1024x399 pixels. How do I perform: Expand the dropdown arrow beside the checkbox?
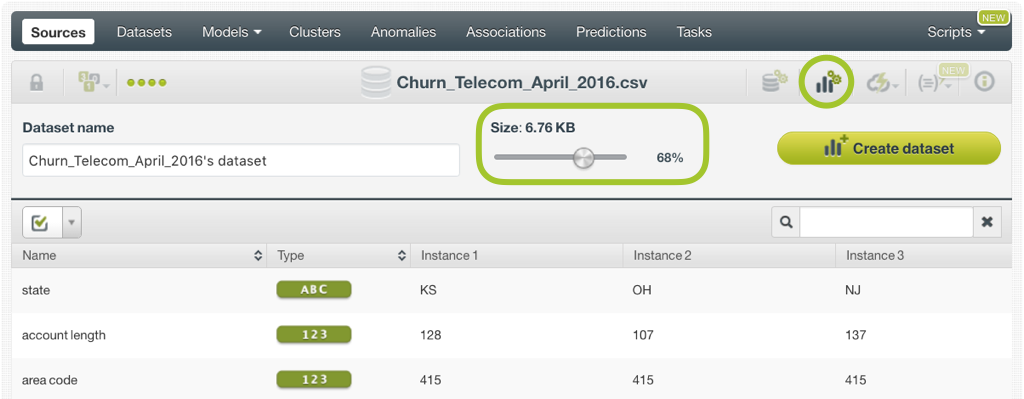pyautogui.click(x=71, y=223)
